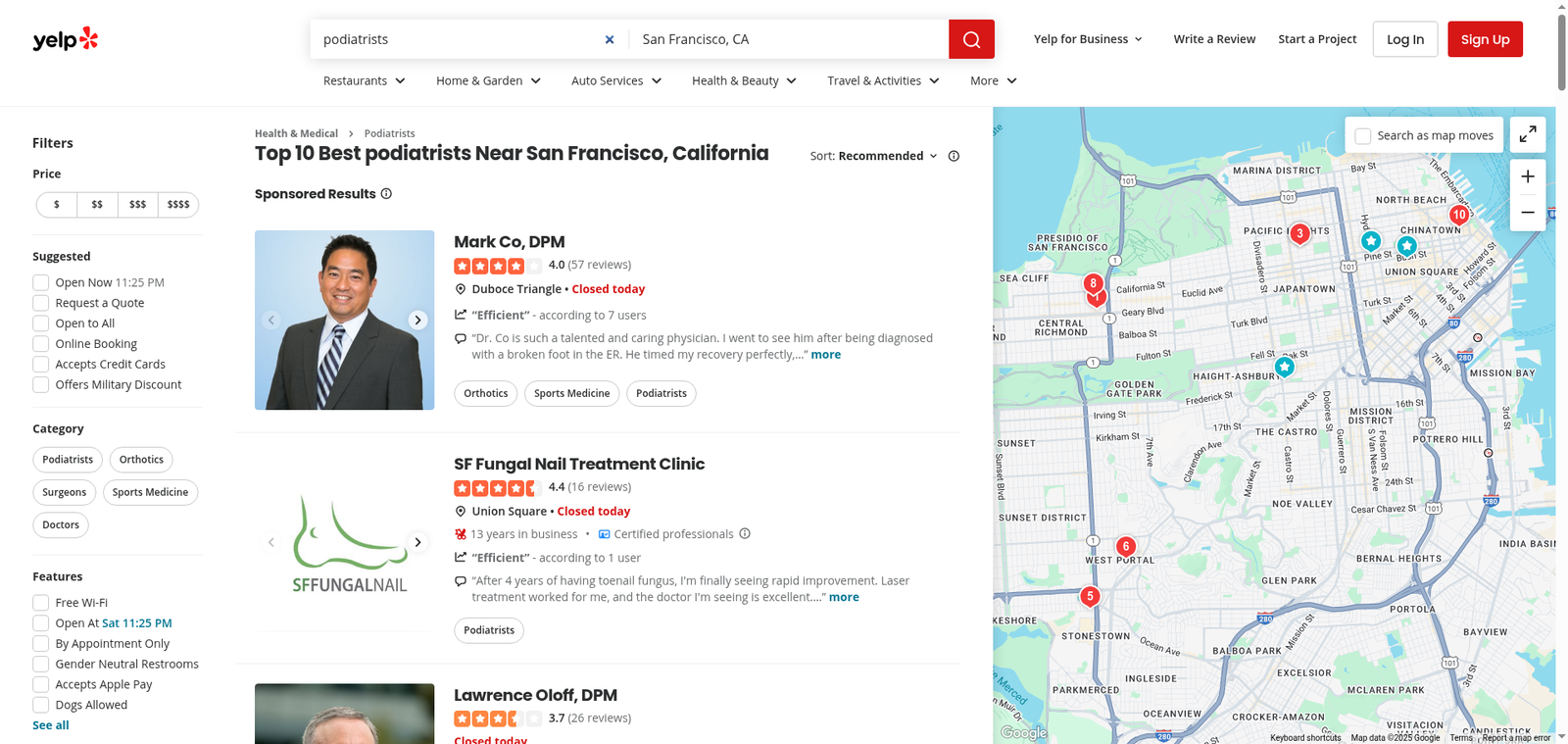Click map pin number 10
The width and height of the screenshot is (1568, 744).
click(x=1459, y=215)
